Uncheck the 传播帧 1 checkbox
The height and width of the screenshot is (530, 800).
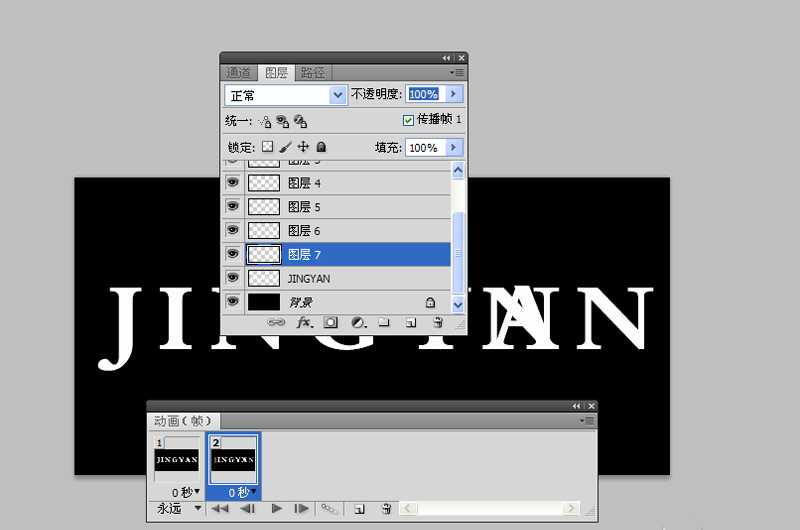[408, 120]
